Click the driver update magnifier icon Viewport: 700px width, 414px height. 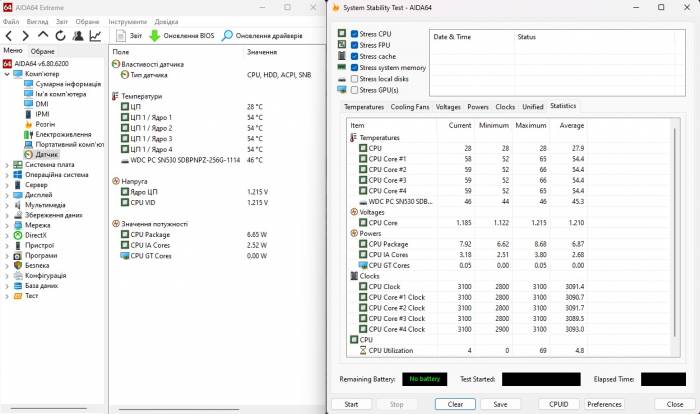click(227, 35)
